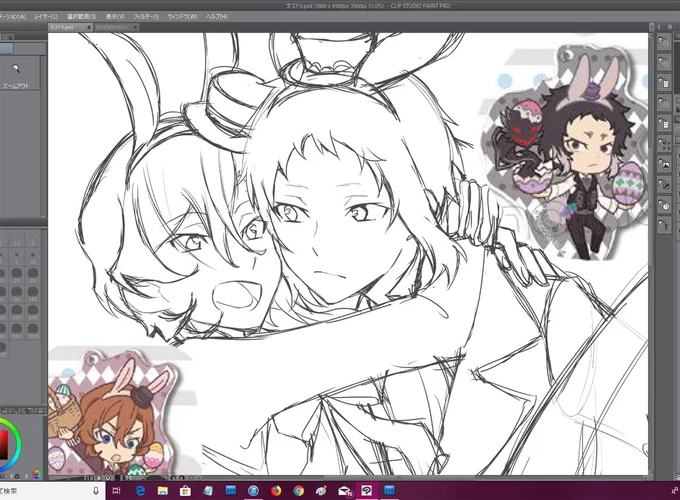Open the topmost material folder icon
The width and height of the screenshot is (680, 500).
[664, 42]
